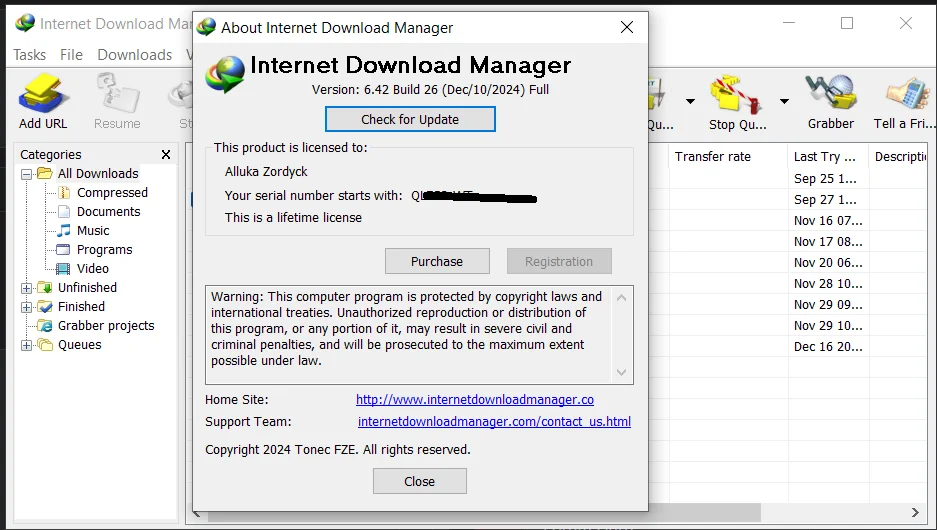Close the About dialog with X
The width and height of the screenshot is (937, 530).
click(x=627, y=27)
